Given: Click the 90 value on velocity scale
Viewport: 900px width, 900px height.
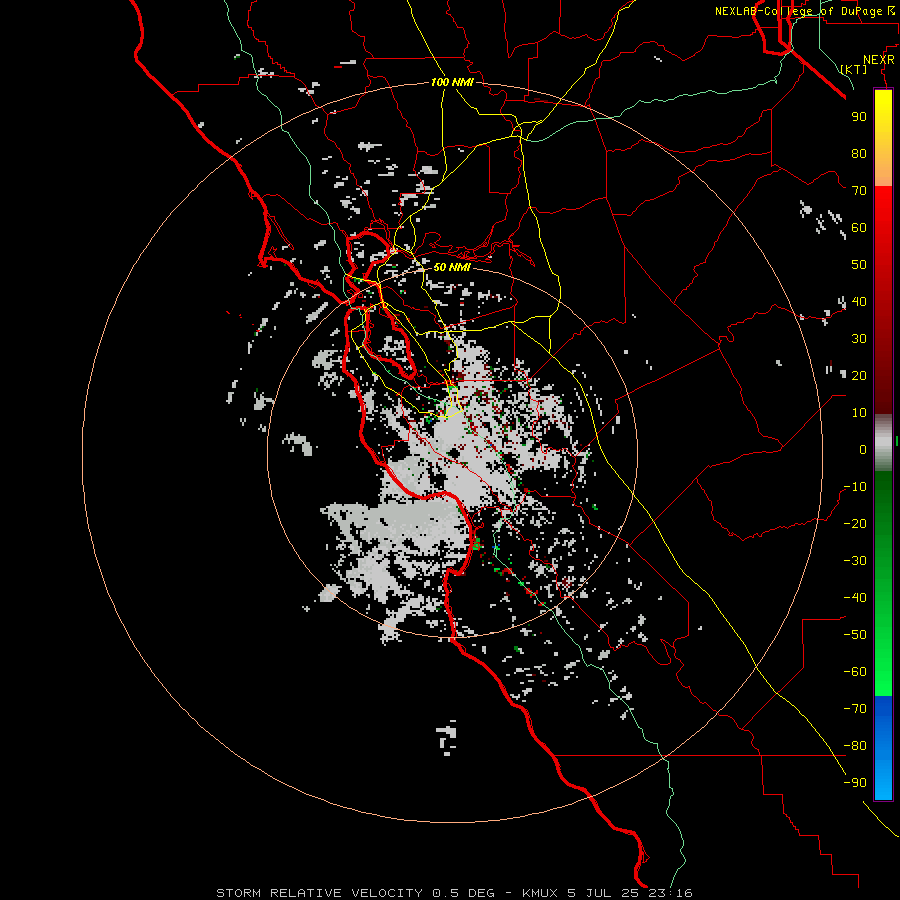Looking at the screenshot, I should point(859,117).
